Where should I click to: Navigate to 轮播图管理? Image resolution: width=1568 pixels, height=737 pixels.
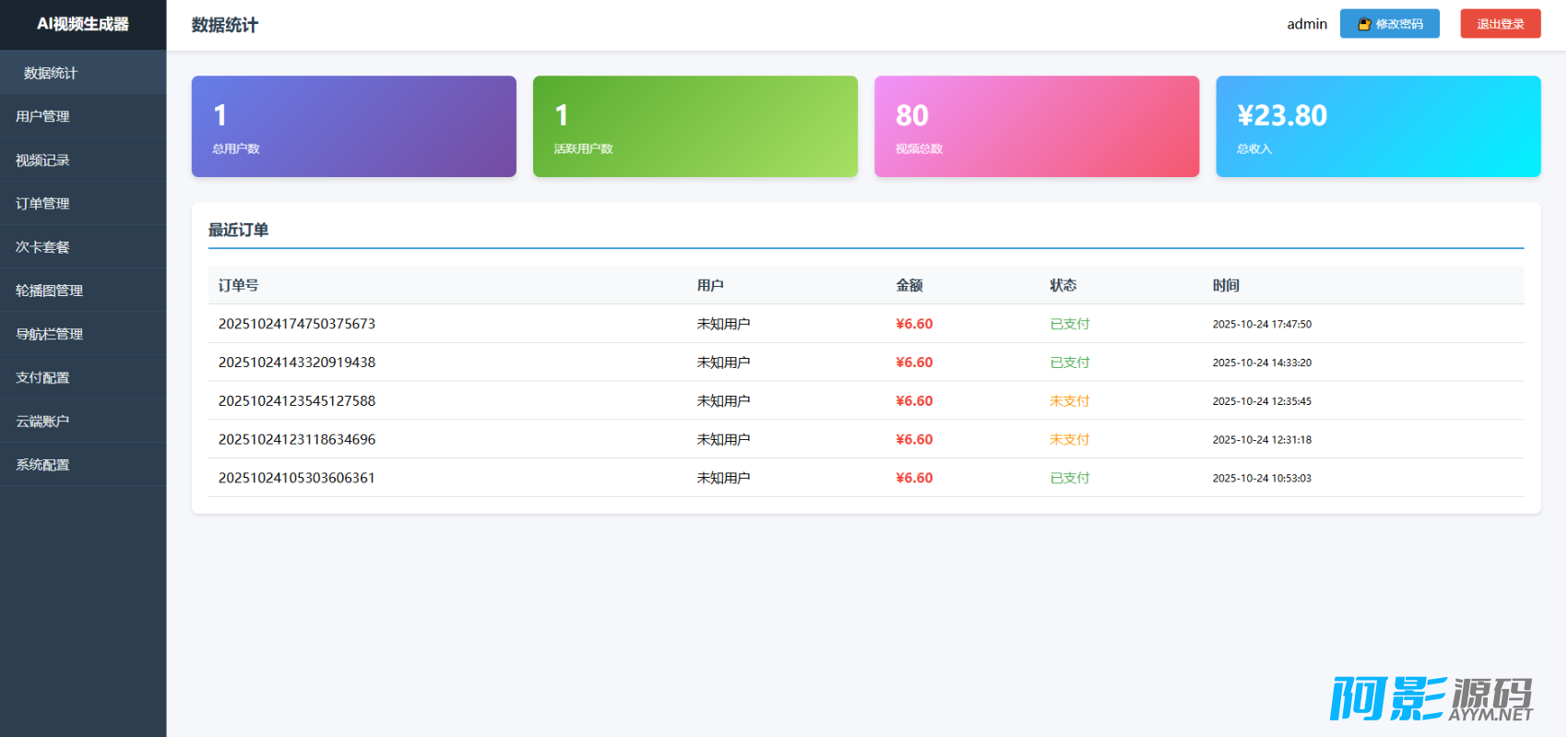[49, 290]
